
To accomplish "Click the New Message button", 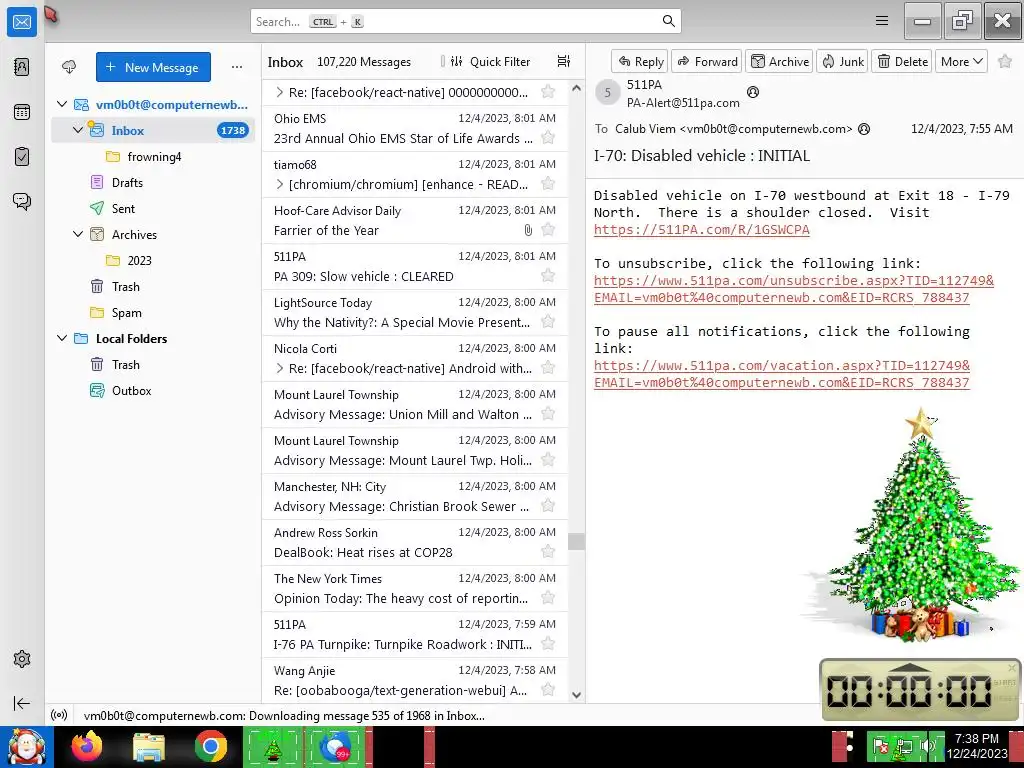I will [153, 67].
